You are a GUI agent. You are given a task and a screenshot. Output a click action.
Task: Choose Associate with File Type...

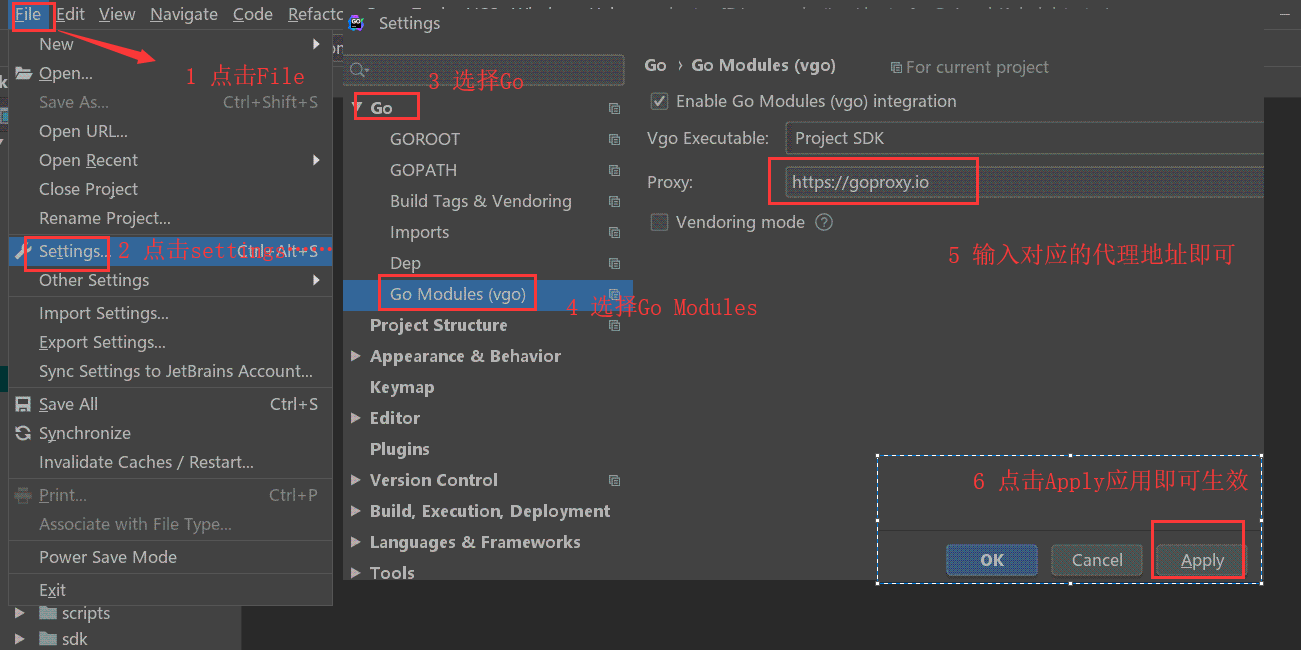(170, 524)
